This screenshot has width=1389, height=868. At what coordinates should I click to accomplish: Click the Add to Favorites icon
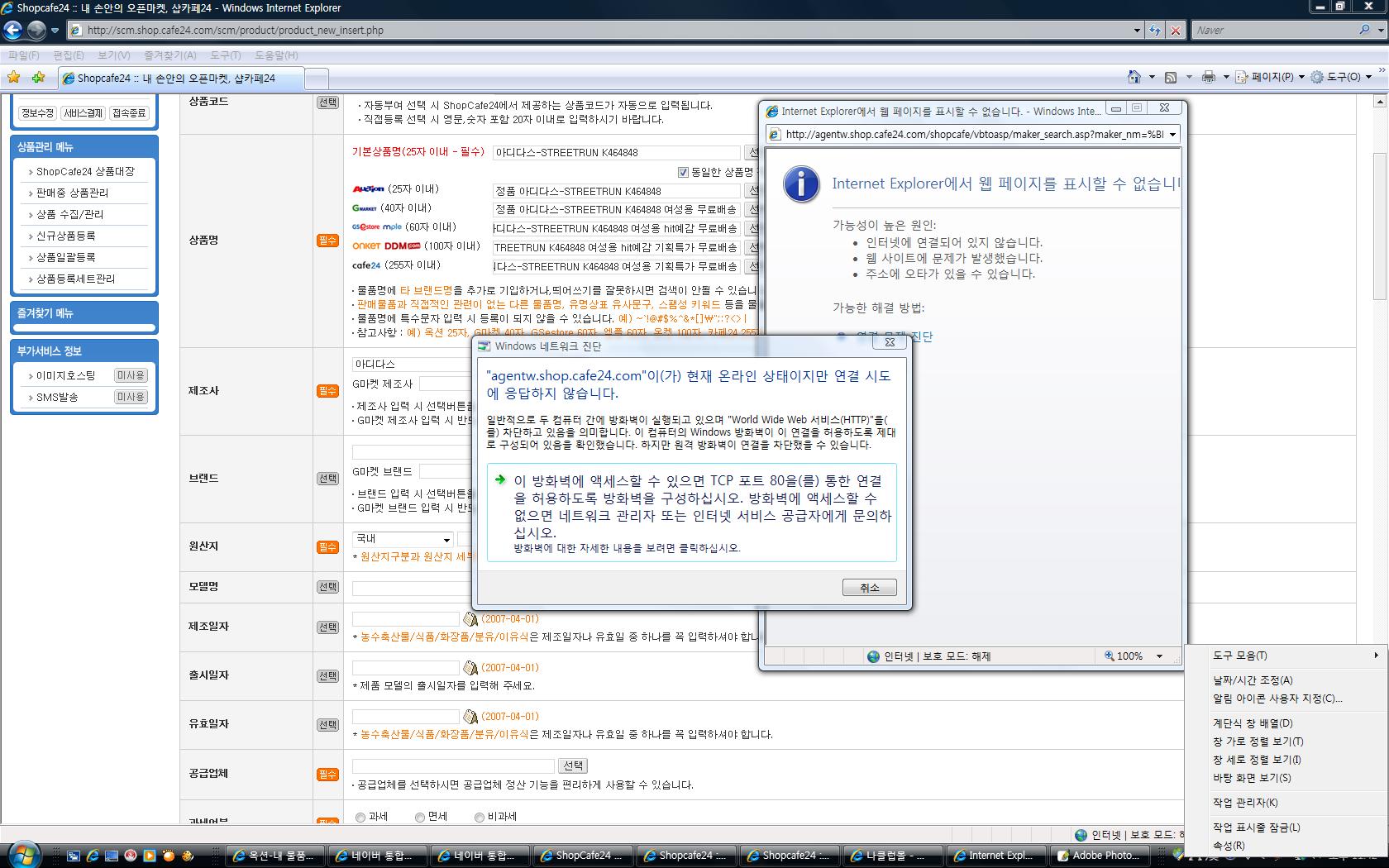point(38,78)
